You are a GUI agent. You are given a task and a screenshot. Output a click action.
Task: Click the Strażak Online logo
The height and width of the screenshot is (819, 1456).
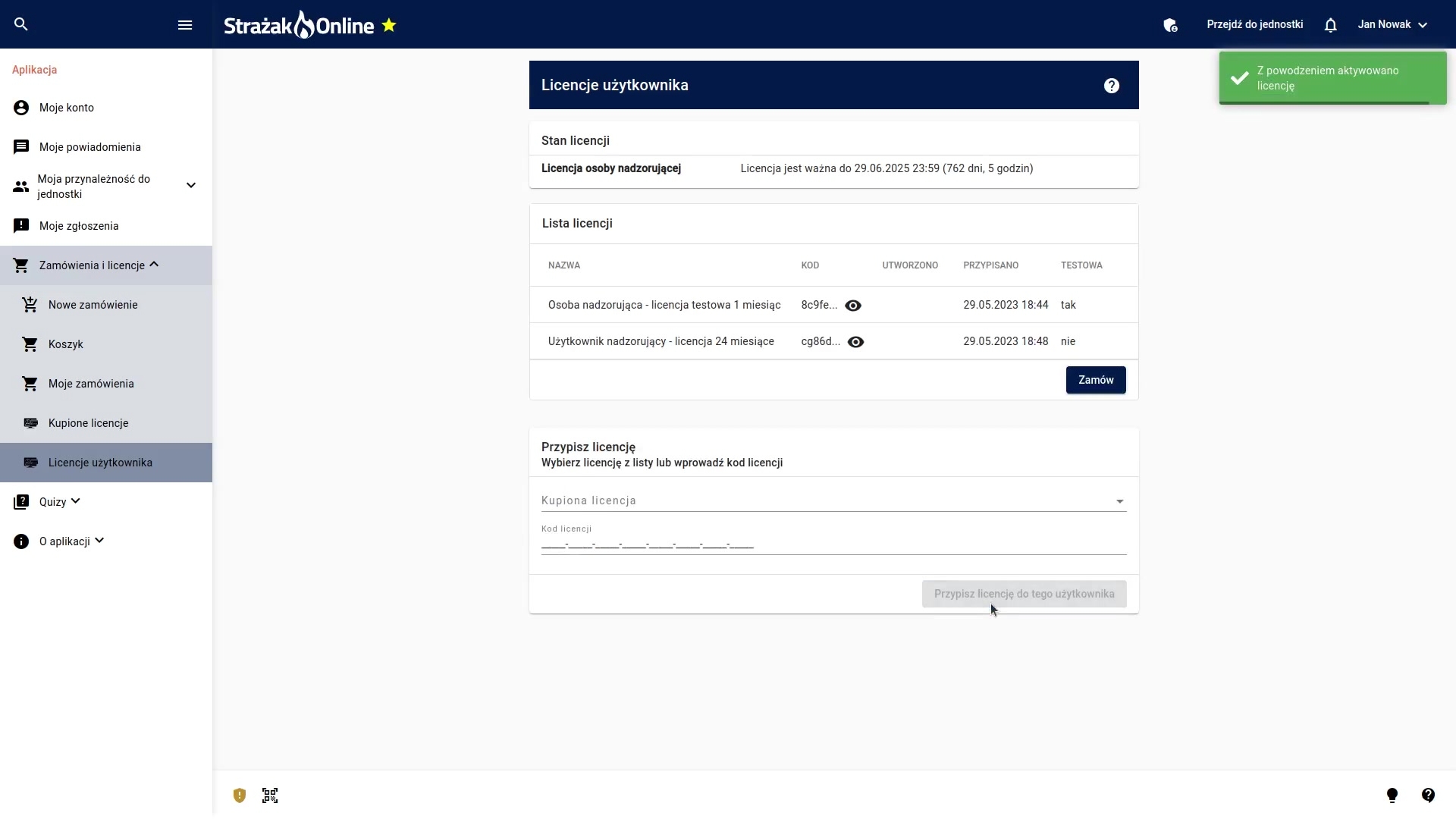[299, 25]
